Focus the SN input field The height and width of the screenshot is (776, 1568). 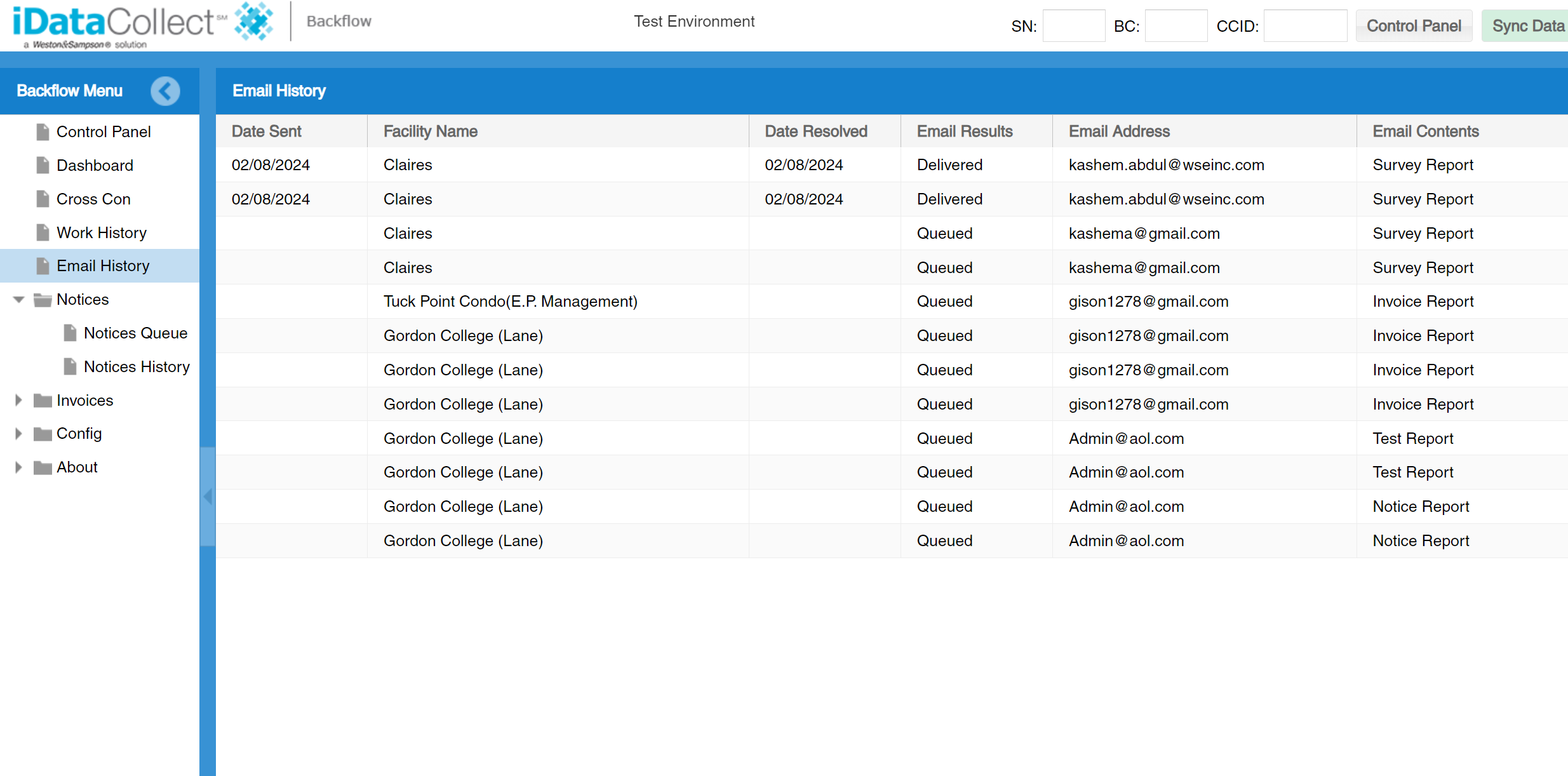coord(1073,26)
